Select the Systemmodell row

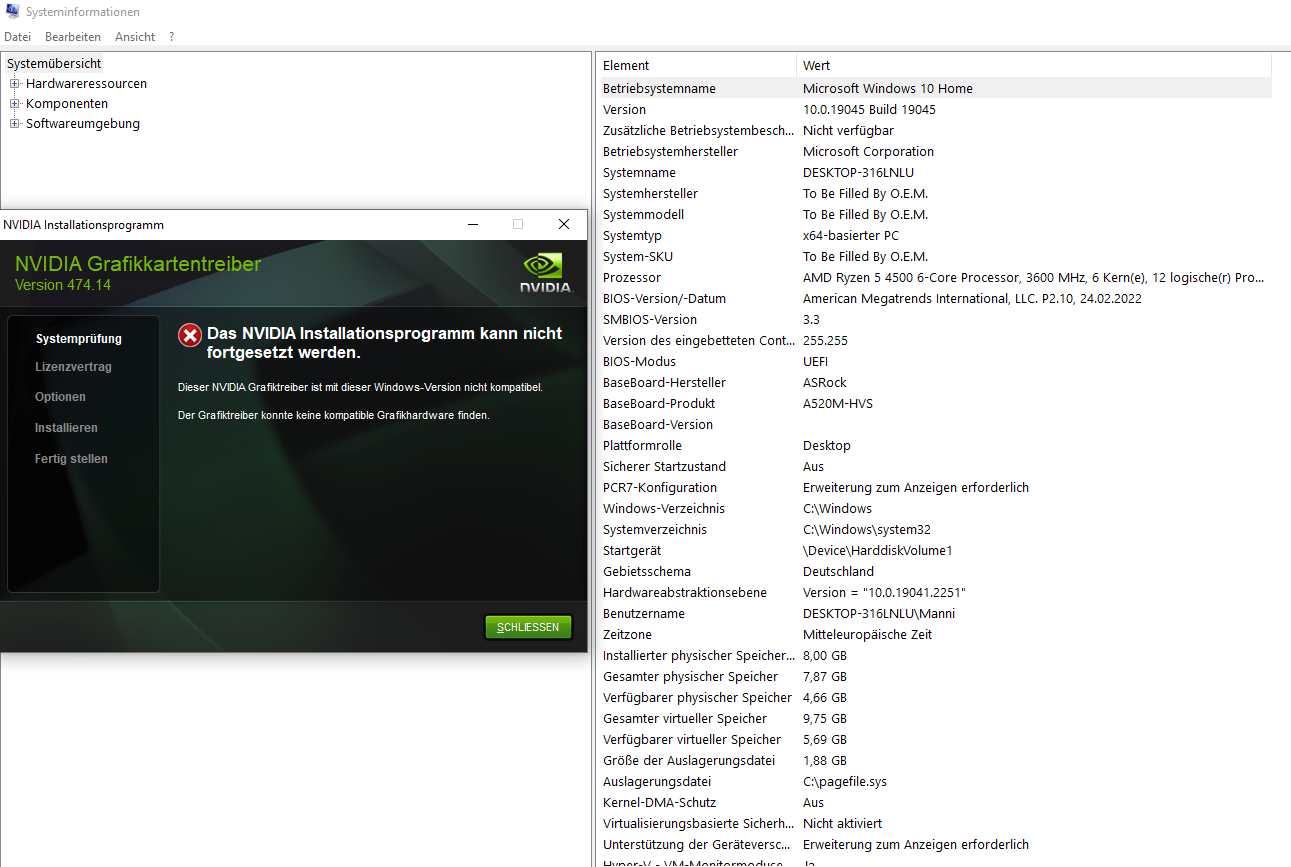coord(935,215)
